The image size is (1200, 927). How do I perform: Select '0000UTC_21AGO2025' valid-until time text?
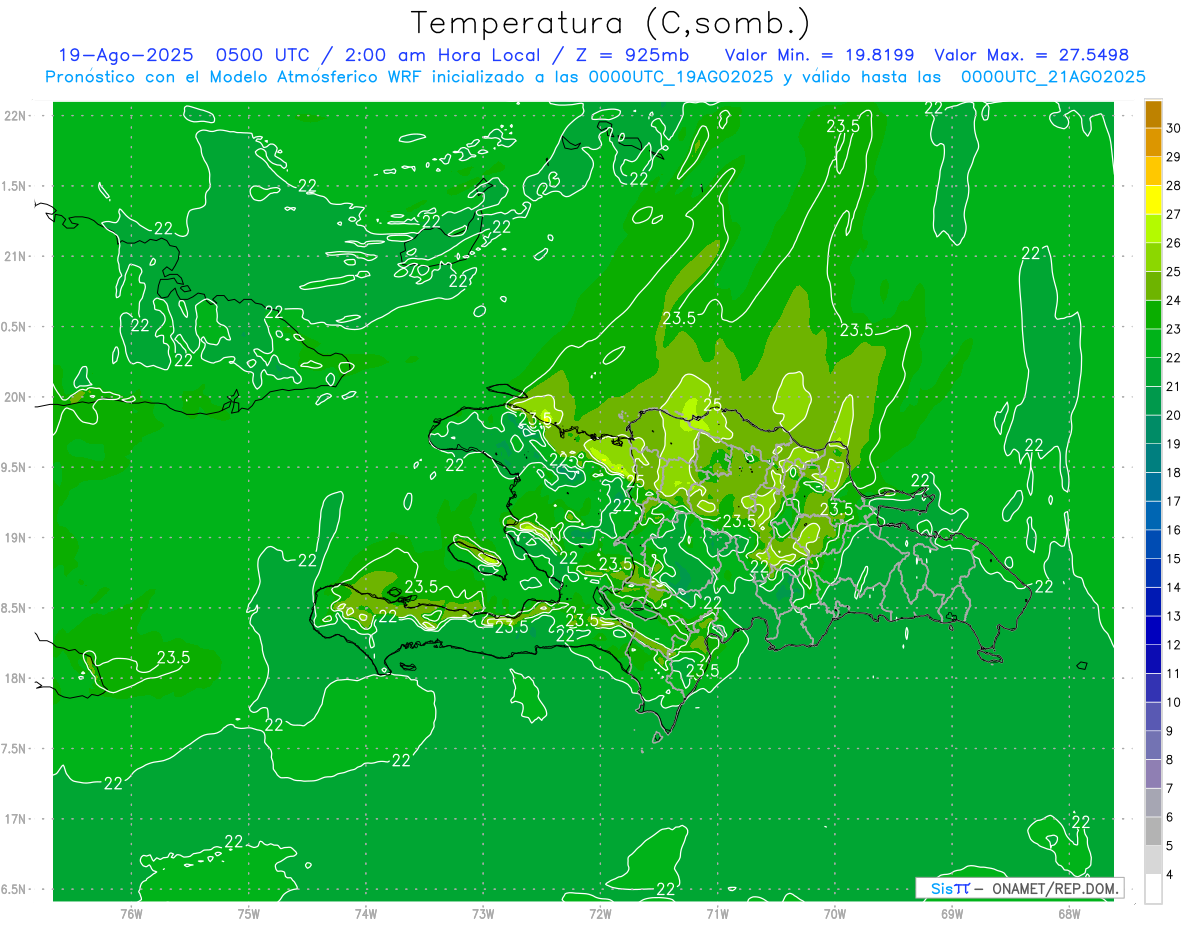coord(1053,77)
